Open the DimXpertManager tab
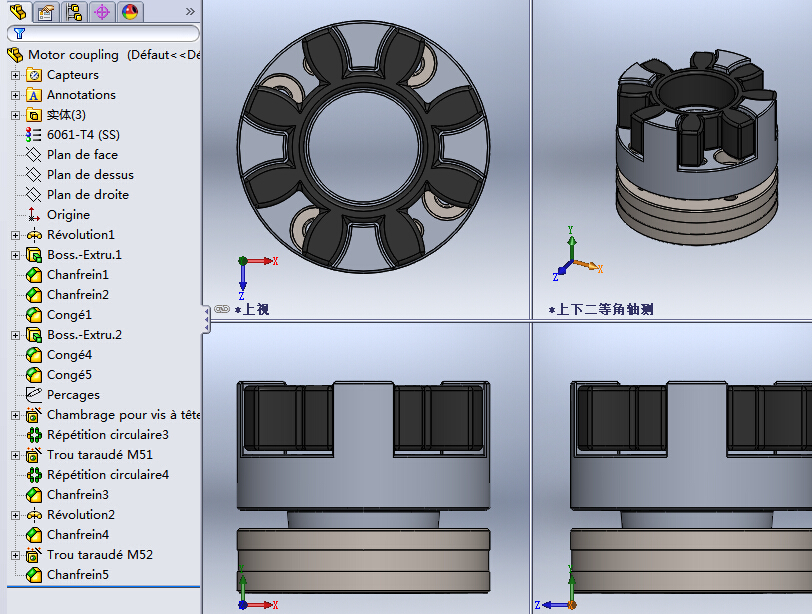812x614 pixels. coord(102,11)
